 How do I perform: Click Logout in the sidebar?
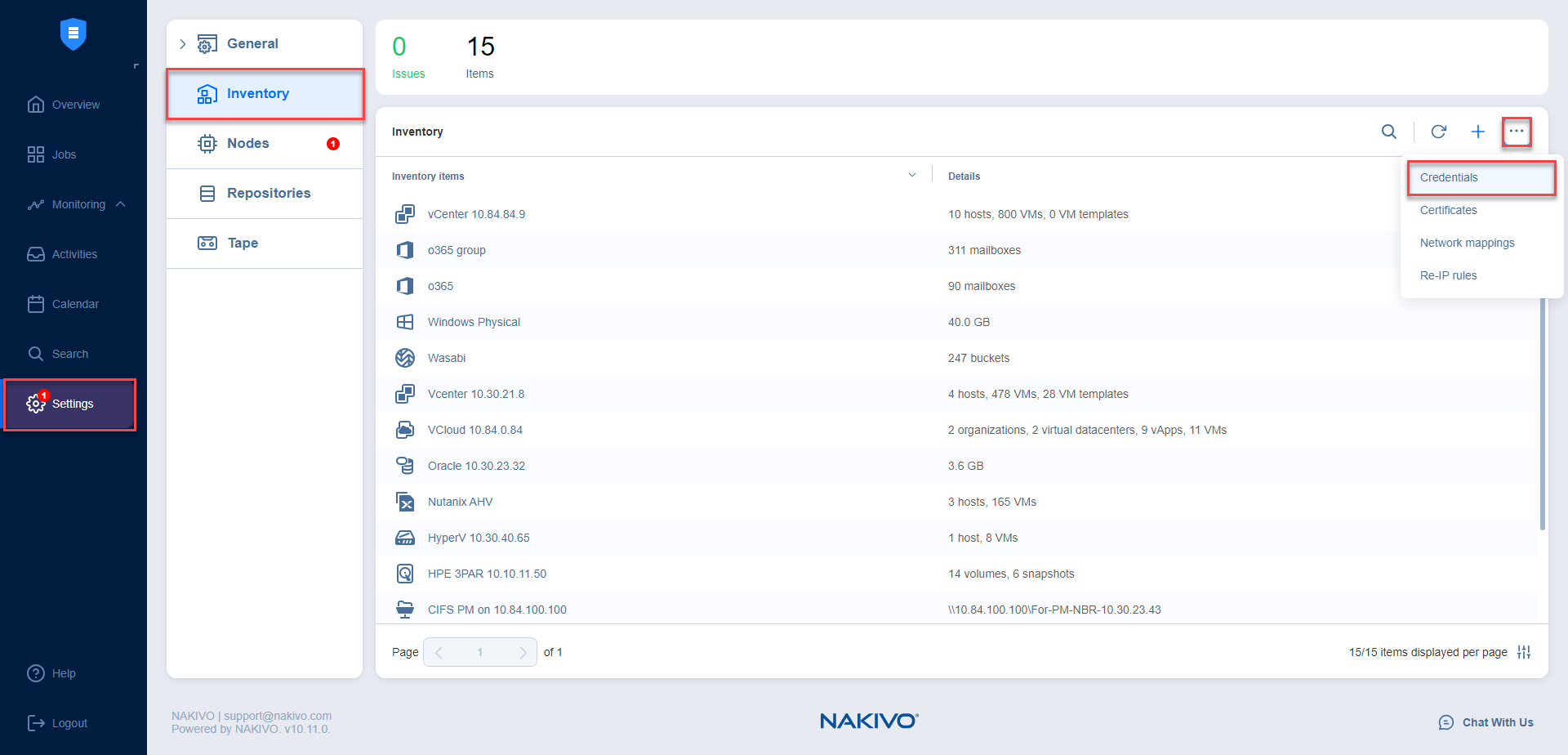69,723
